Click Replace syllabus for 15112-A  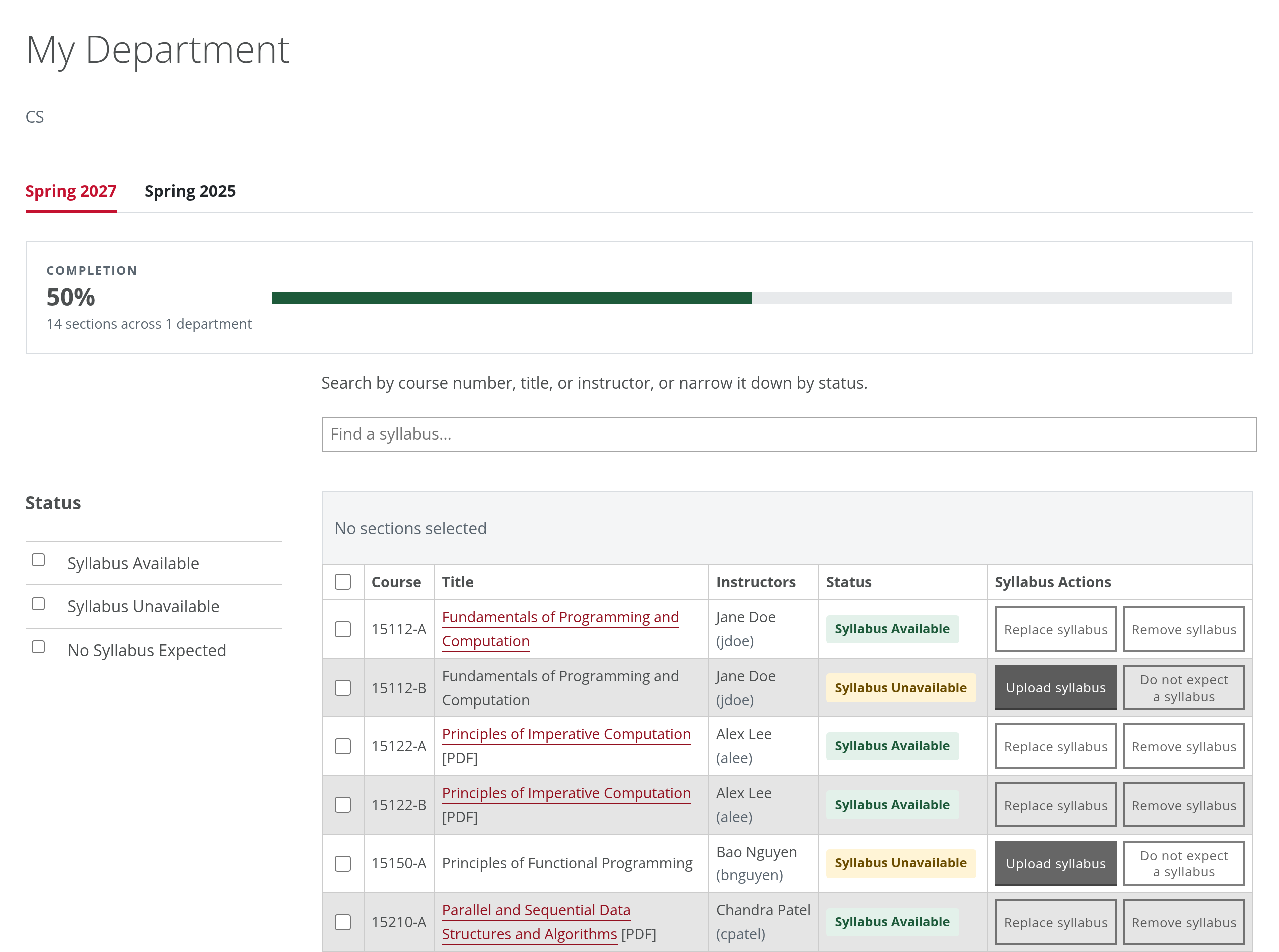click(x=1055, y=629)
